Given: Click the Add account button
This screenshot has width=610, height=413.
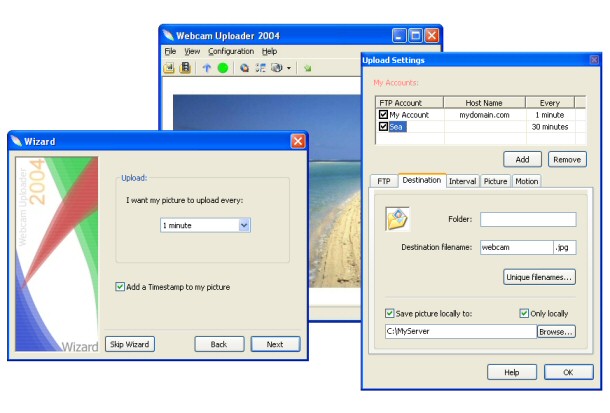Looking at the screenshot, I should pyautogui.click(x=522, y=159).
